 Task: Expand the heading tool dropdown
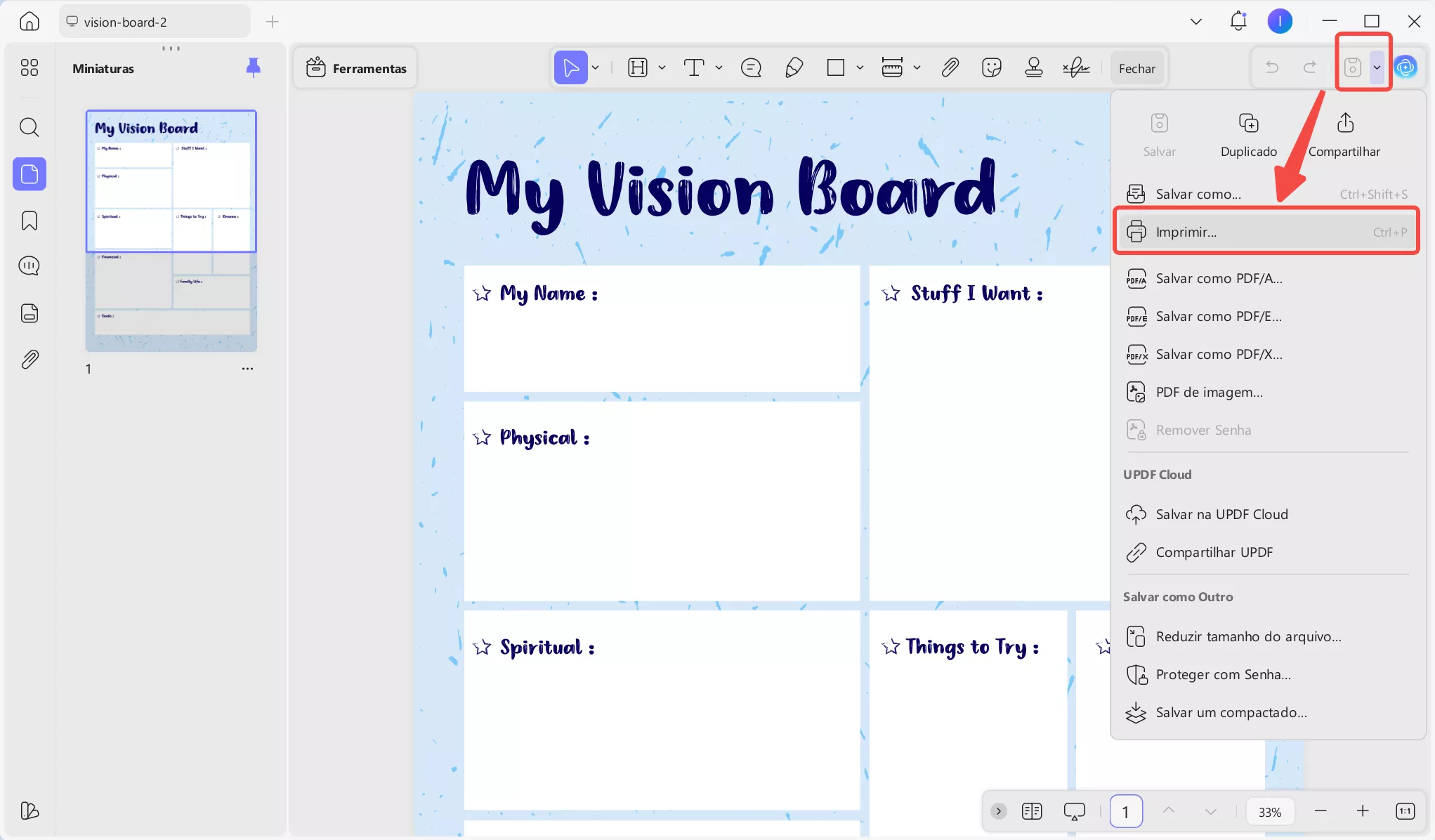coord(661,67)
